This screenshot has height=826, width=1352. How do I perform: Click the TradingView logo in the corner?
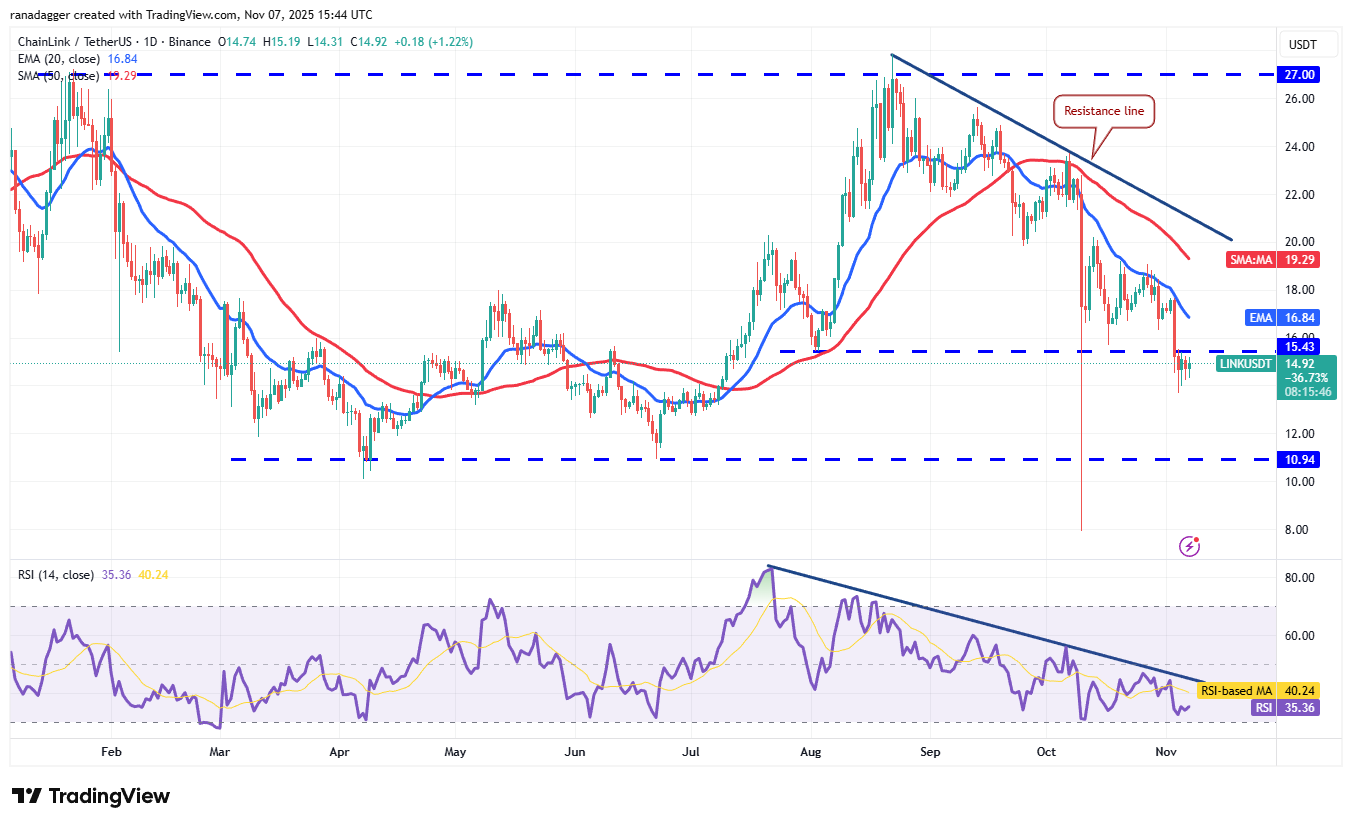click(x=87, y=796)
